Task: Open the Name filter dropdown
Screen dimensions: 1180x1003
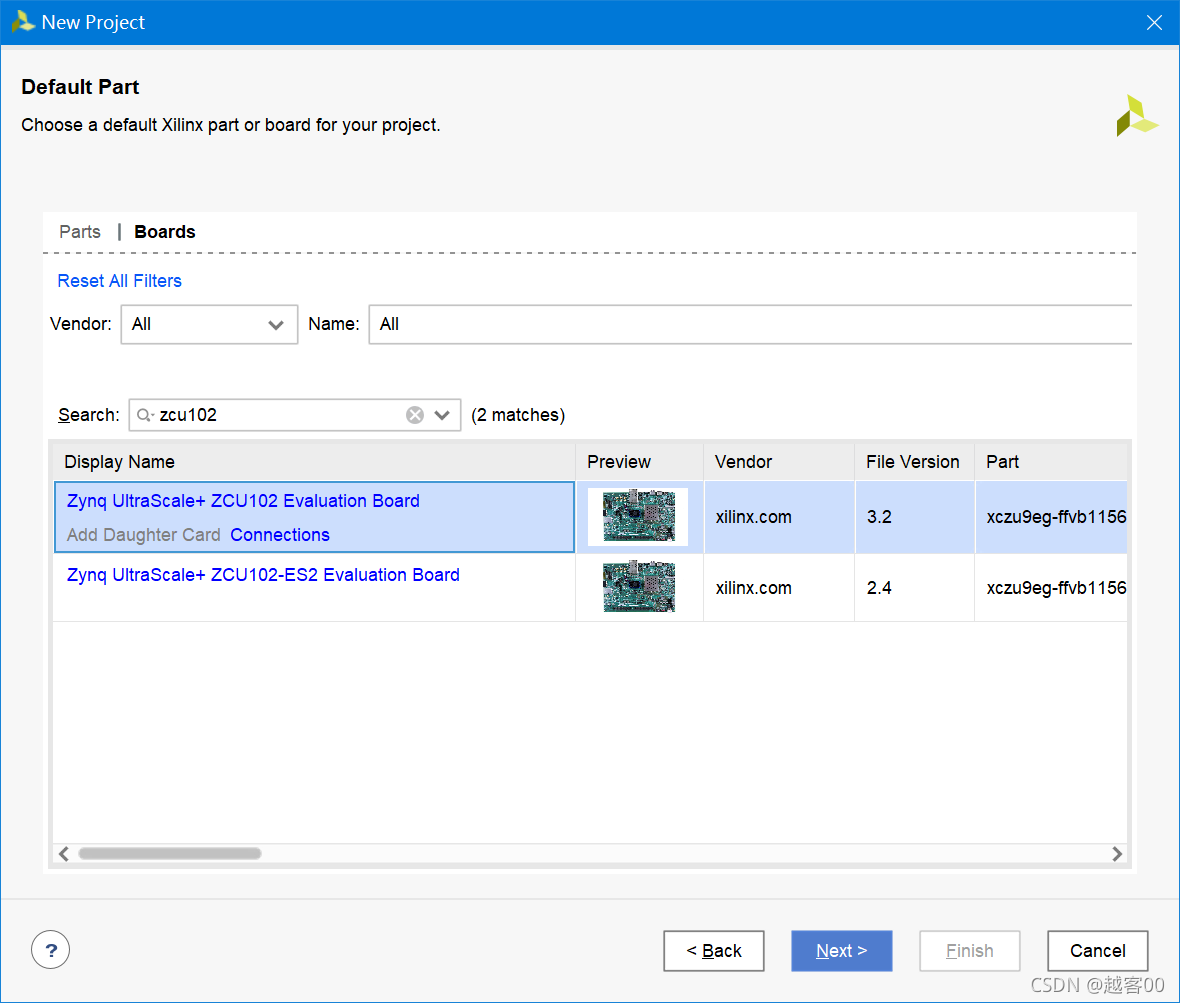Action: [750, 324]
